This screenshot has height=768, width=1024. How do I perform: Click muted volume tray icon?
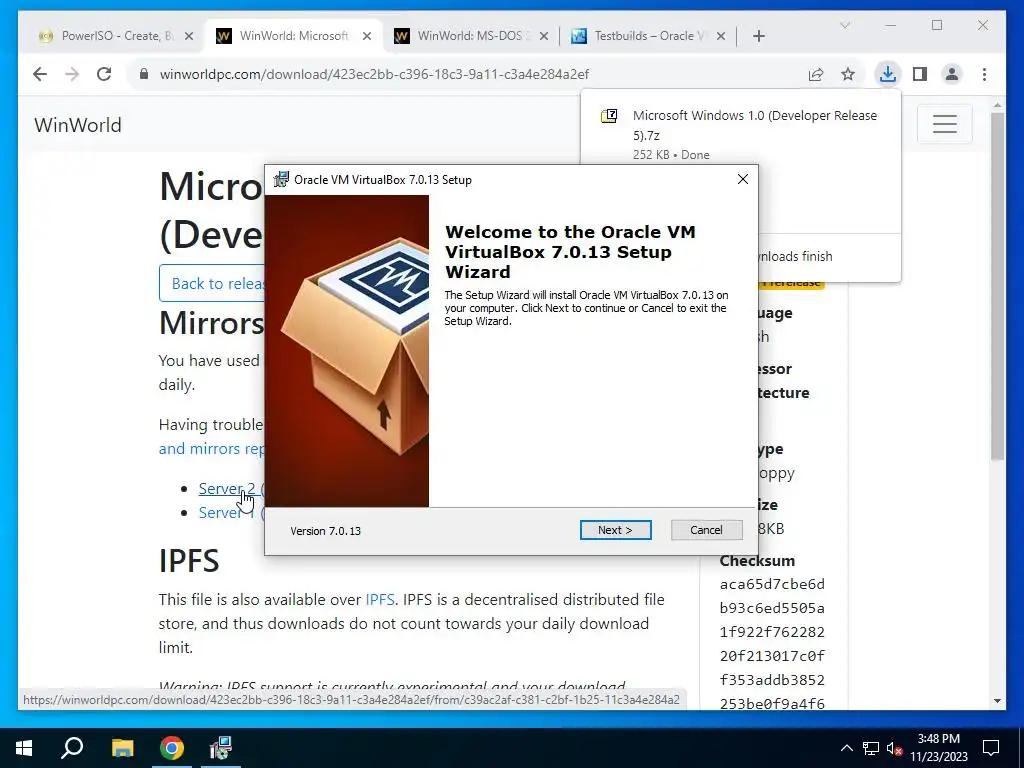(x=894, y=748)
